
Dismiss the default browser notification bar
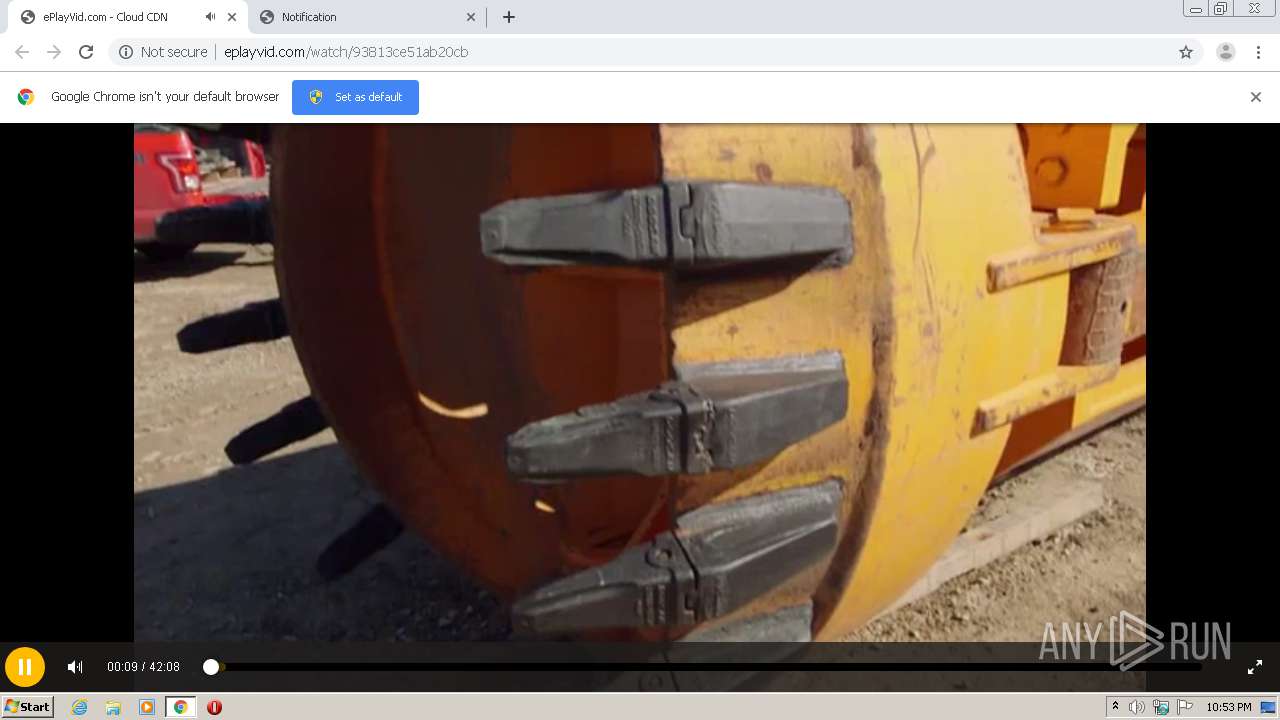point(1256,97)
